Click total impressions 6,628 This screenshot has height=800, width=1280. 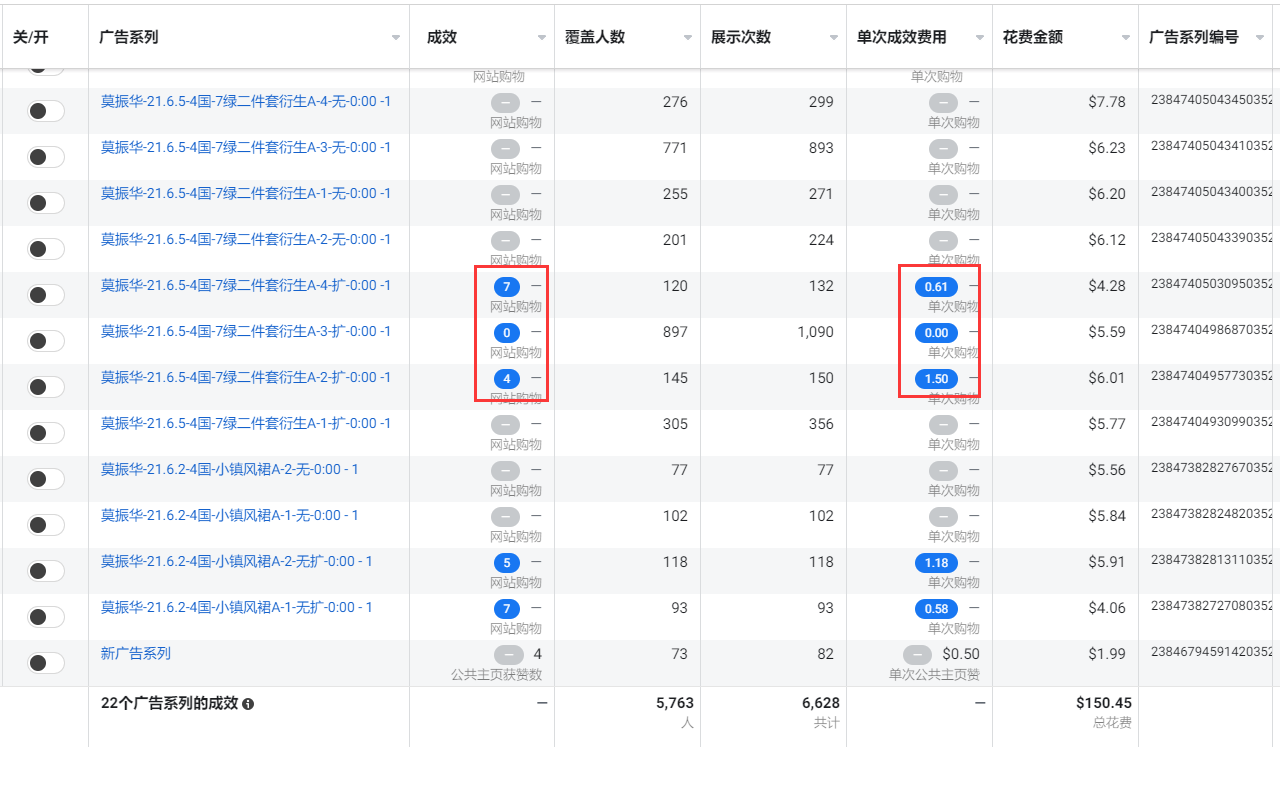(820, 704)
